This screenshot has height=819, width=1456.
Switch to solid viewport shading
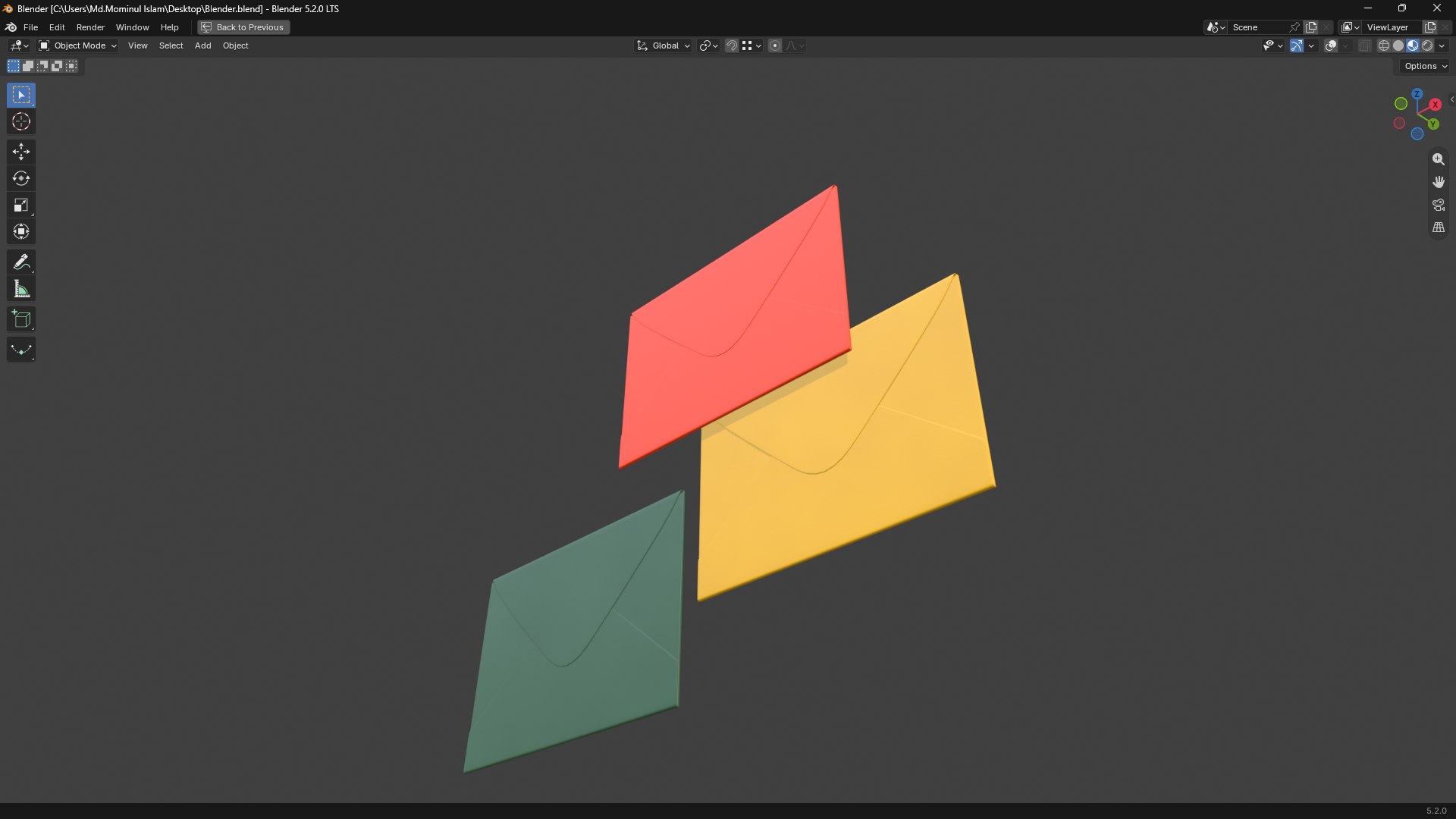pos(1398,46)
